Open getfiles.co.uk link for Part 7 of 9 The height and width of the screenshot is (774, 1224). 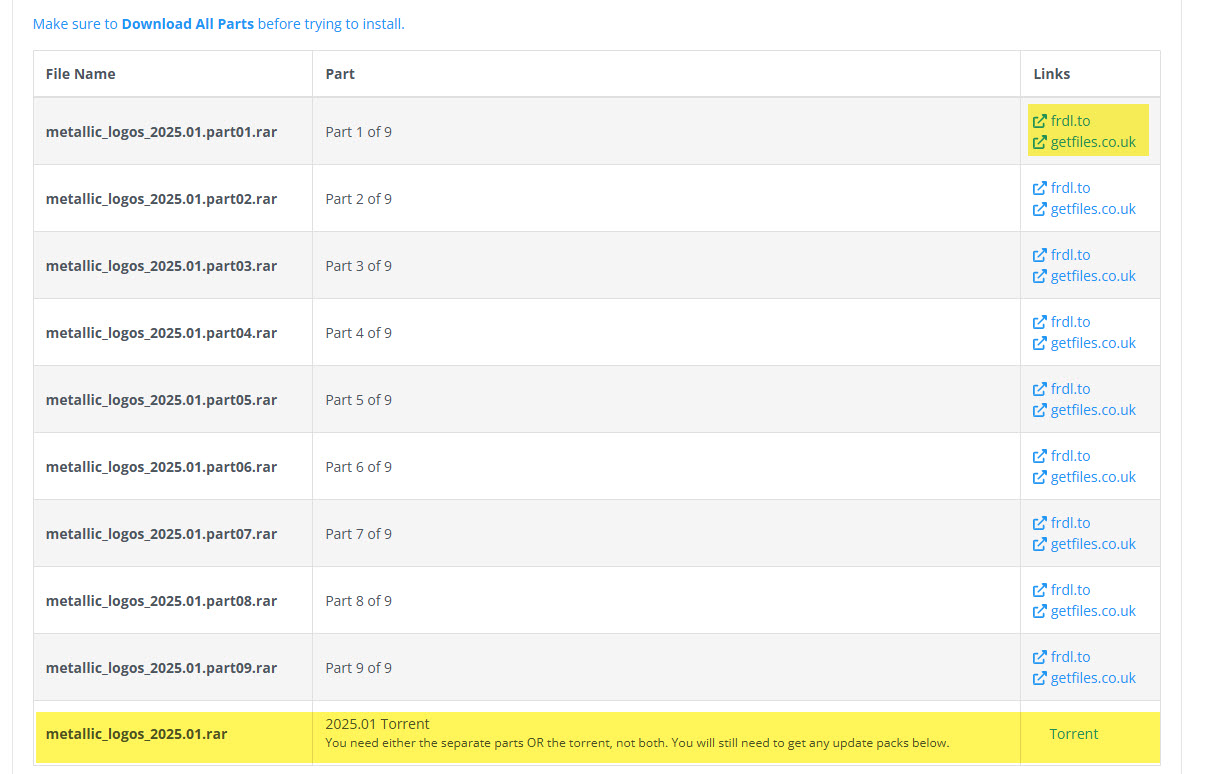1093,544
